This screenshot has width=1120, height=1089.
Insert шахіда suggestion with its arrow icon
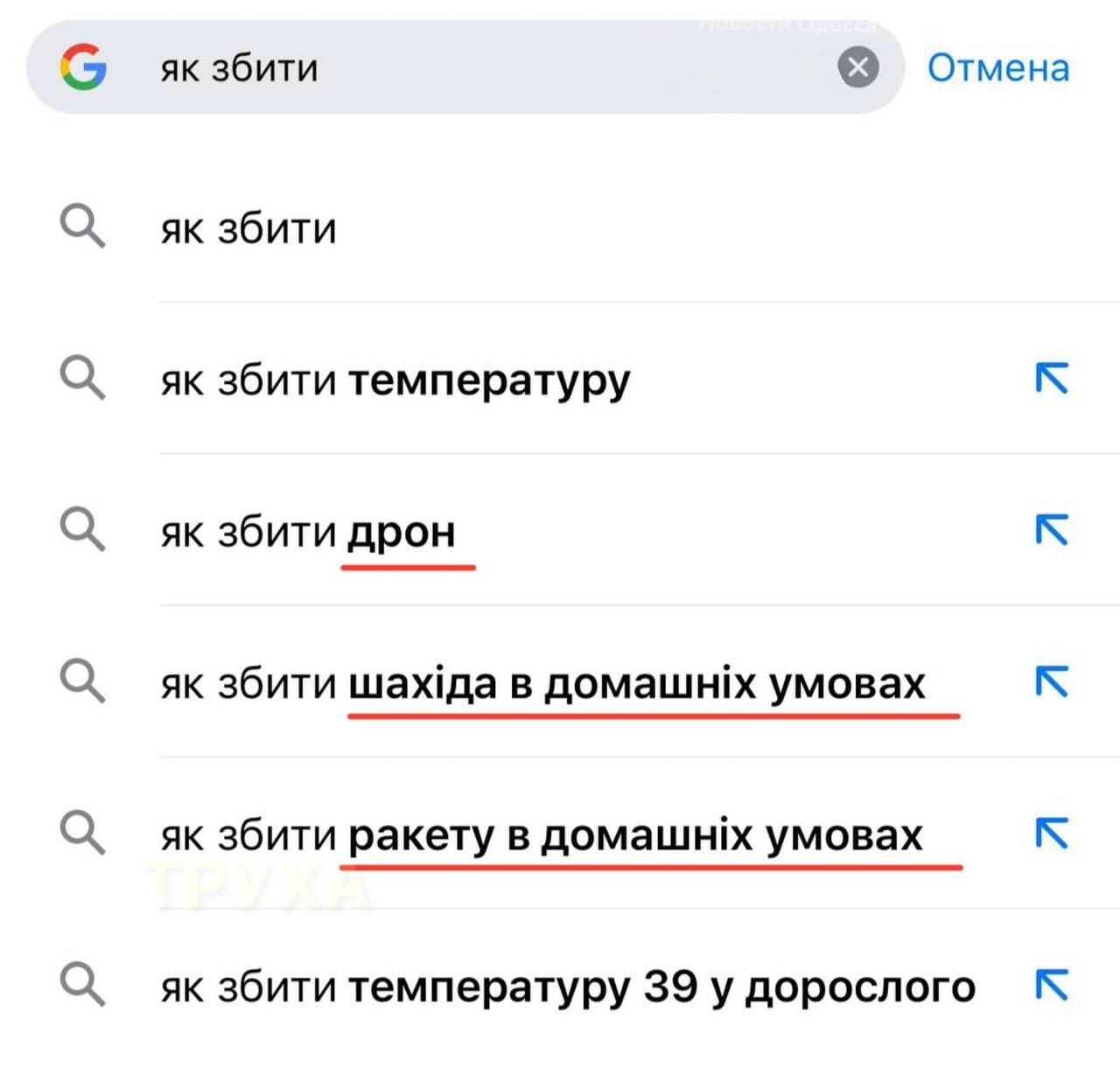pos(1051,681)
